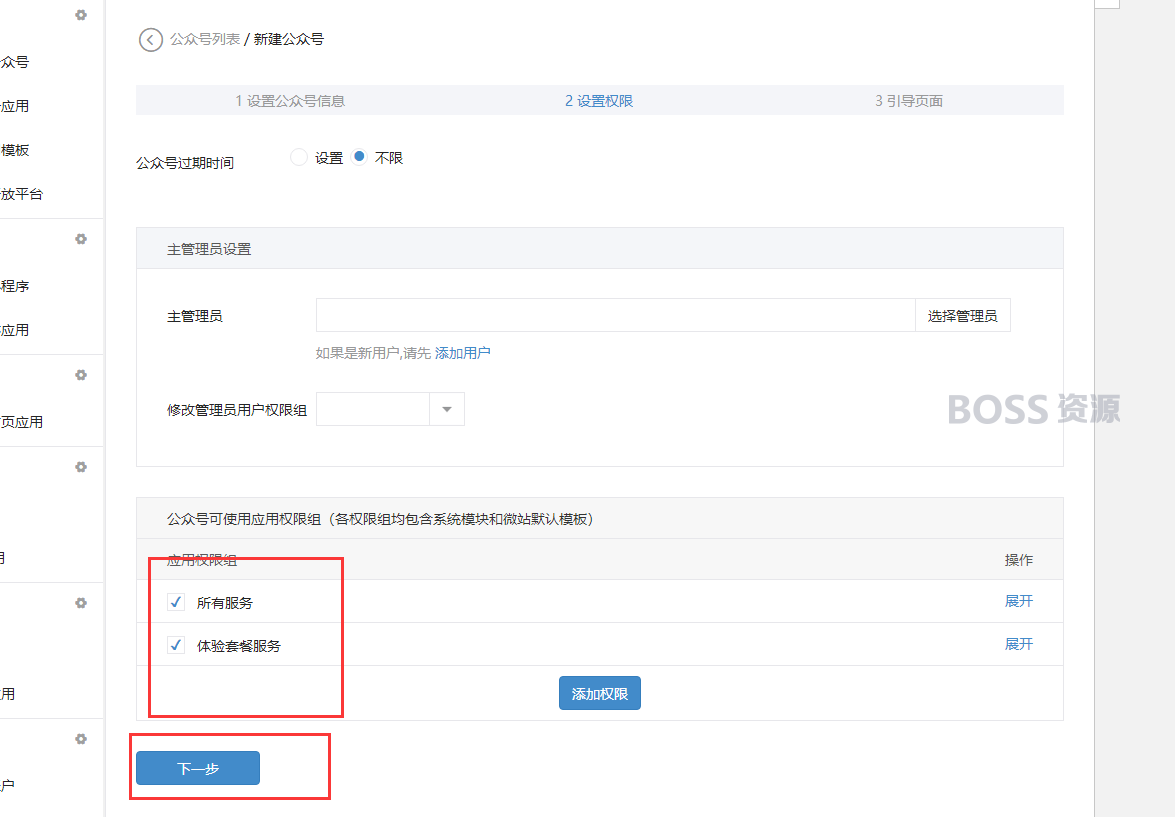This screenshot has width=1175, height=817.
Task: Open 修改管理员用户权限组 combo box
Action: click(x=390, y=409)
